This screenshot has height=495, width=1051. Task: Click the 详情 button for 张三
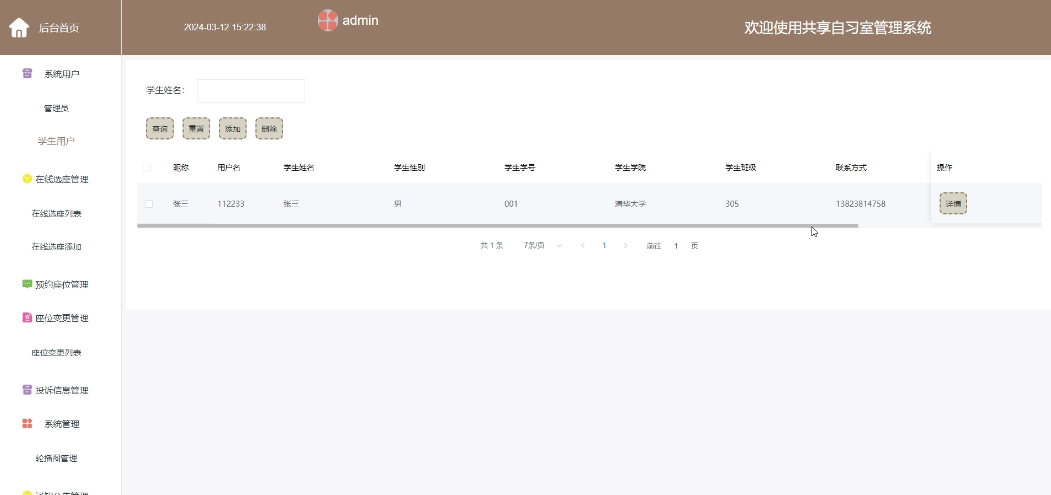(x=953, y=203)
